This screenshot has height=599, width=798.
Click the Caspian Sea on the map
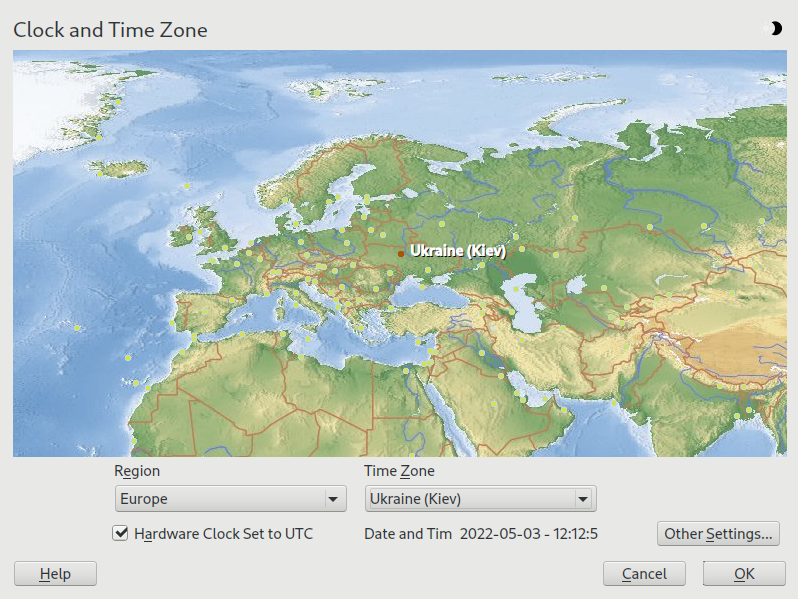pos(525,305)
